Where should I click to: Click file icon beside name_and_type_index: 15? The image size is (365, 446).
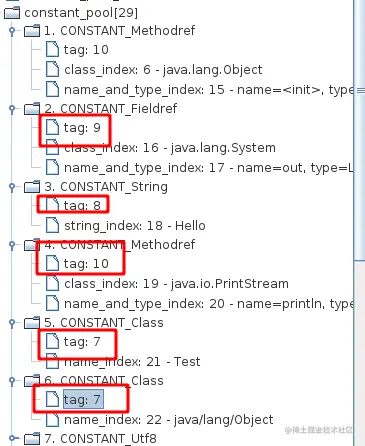point(52,89)
